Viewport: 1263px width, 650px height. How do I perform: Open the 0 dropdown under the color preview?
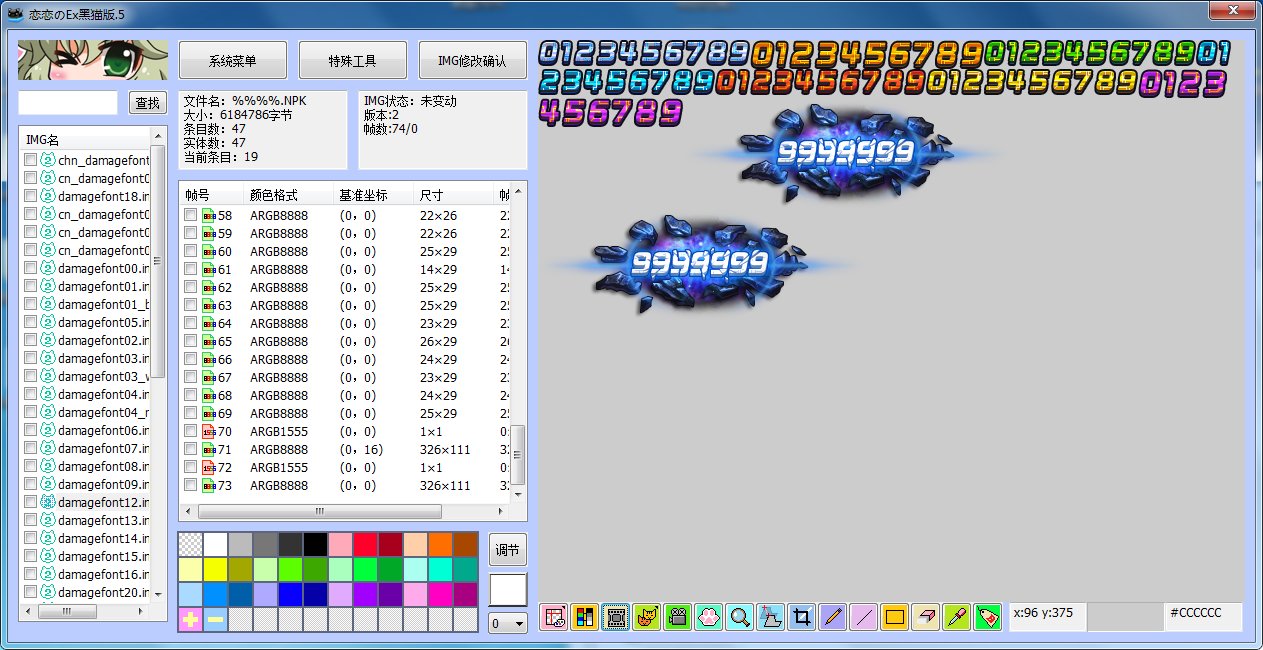click(508, 623)
